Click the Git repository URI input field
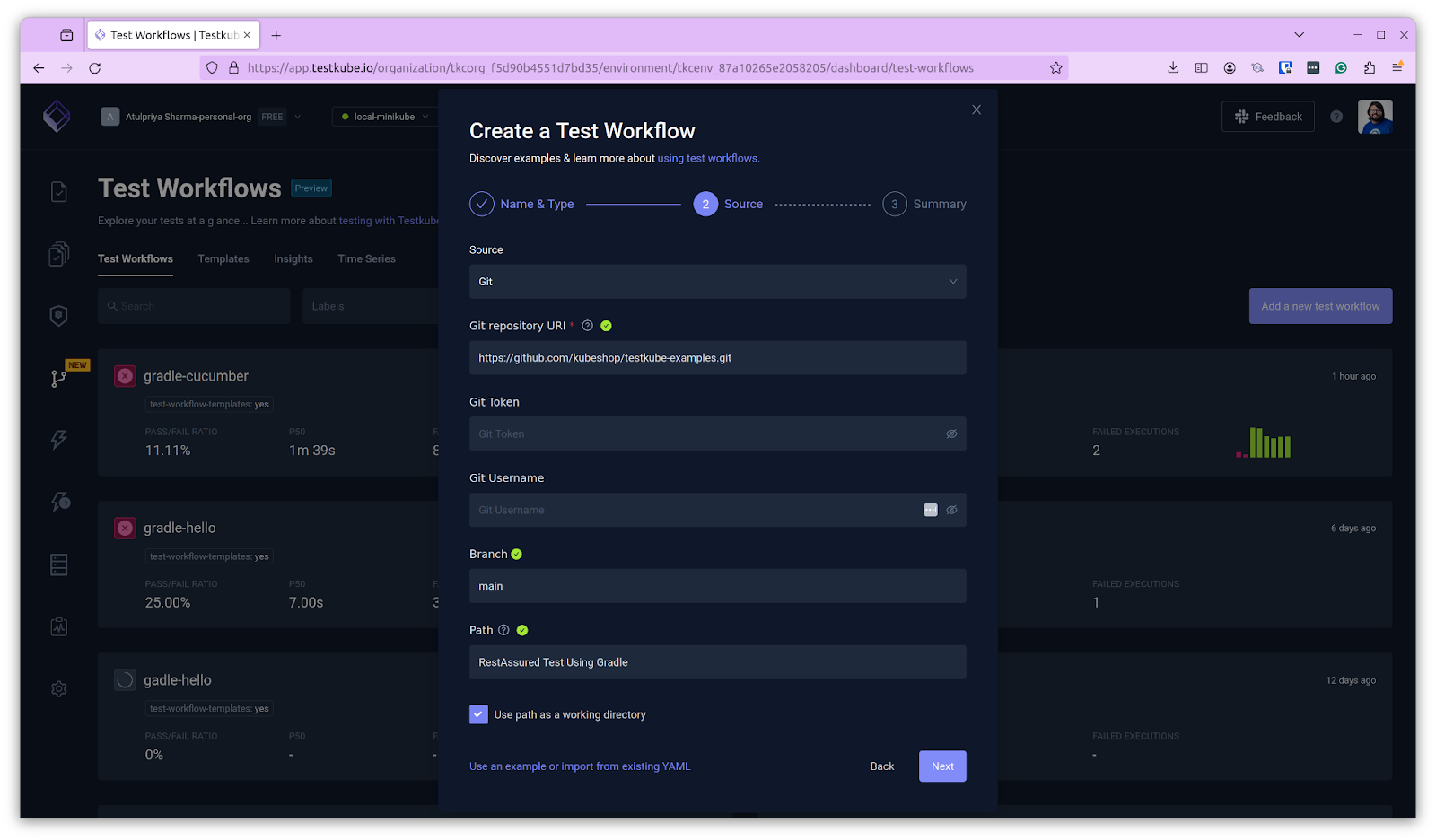Viewport: 1436px width, 840px height. click(717, 358)
